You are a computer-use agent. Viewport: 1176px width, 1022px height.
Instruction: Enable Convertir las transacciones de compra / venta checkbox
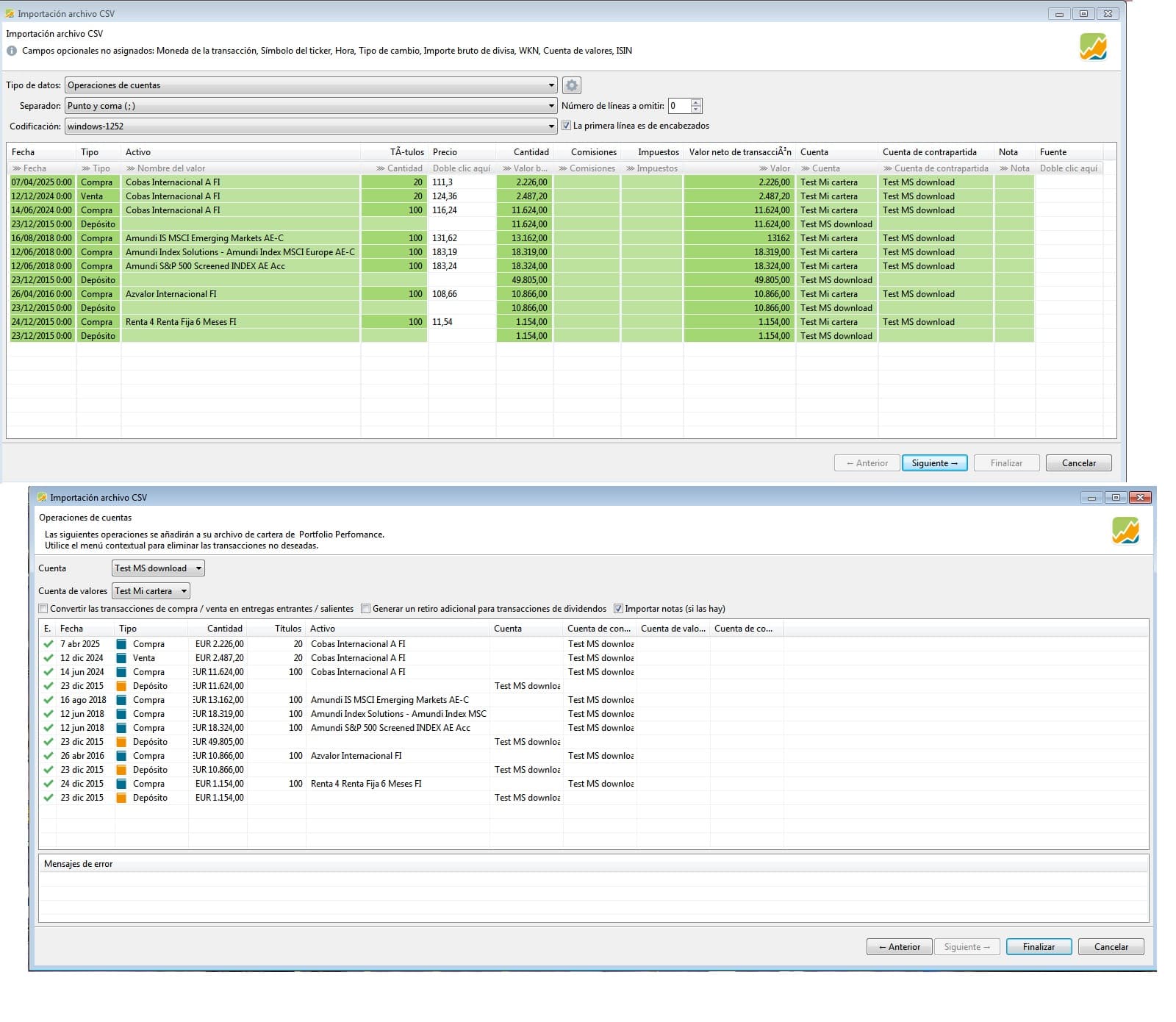pos(43,609)
